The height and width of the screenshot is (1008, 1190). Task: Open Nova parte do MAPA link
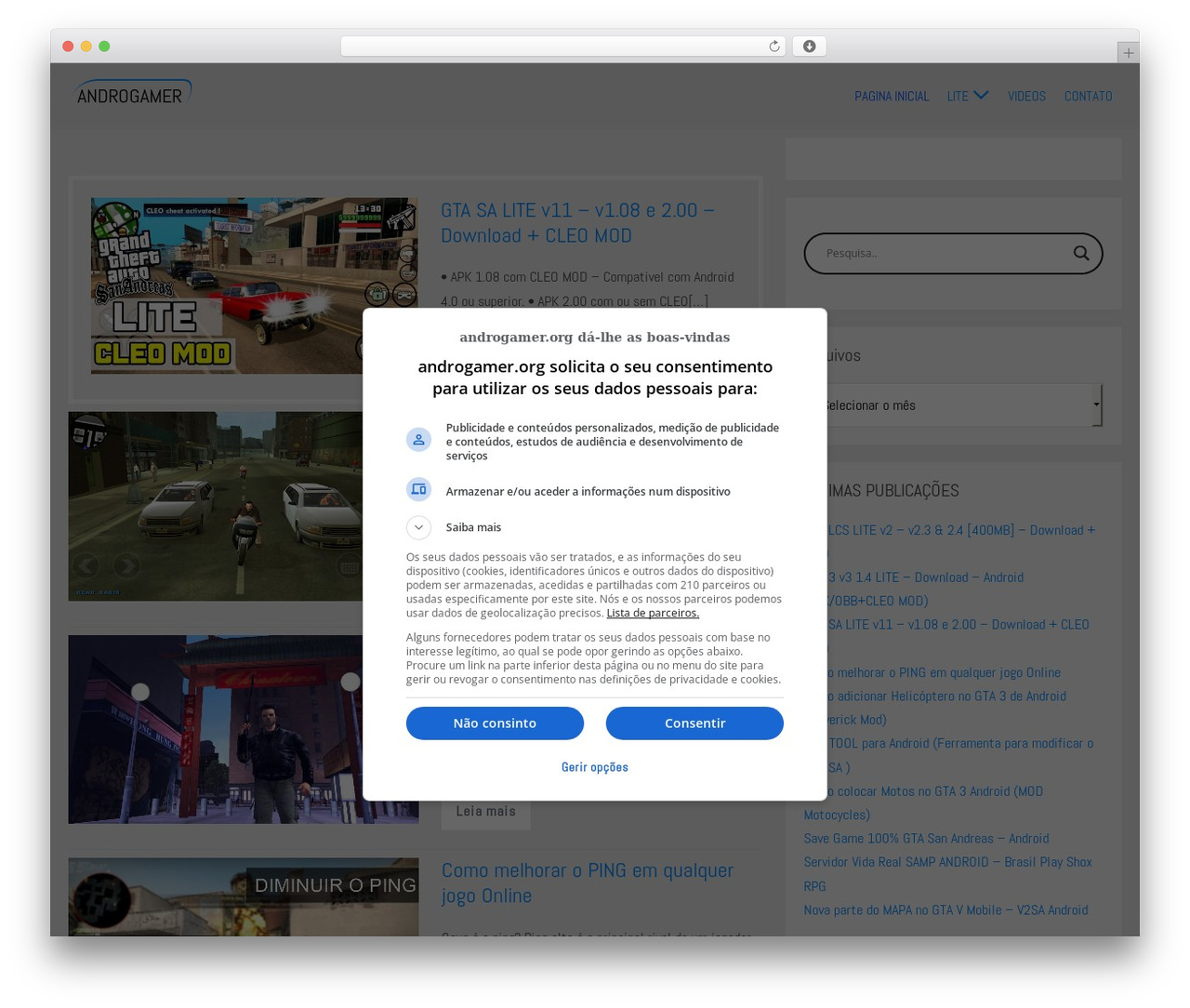pos(945,910)
